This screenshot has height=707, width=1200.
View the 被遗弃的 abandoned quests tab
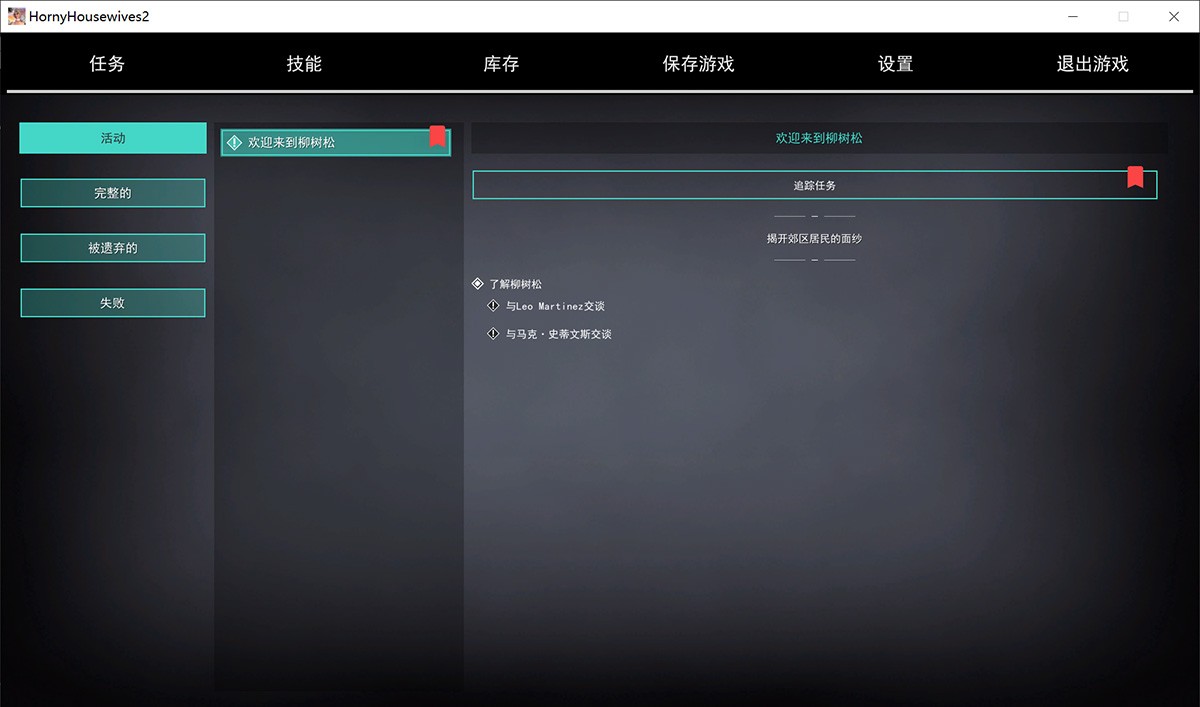click(113, 248)
